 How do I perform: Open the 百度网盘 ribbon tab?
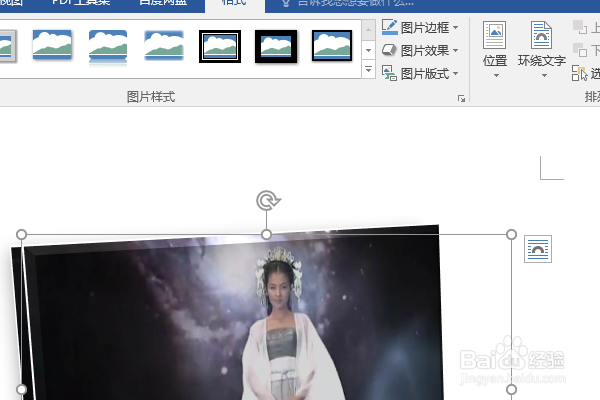pyautogui.click(x=163, y=3)
